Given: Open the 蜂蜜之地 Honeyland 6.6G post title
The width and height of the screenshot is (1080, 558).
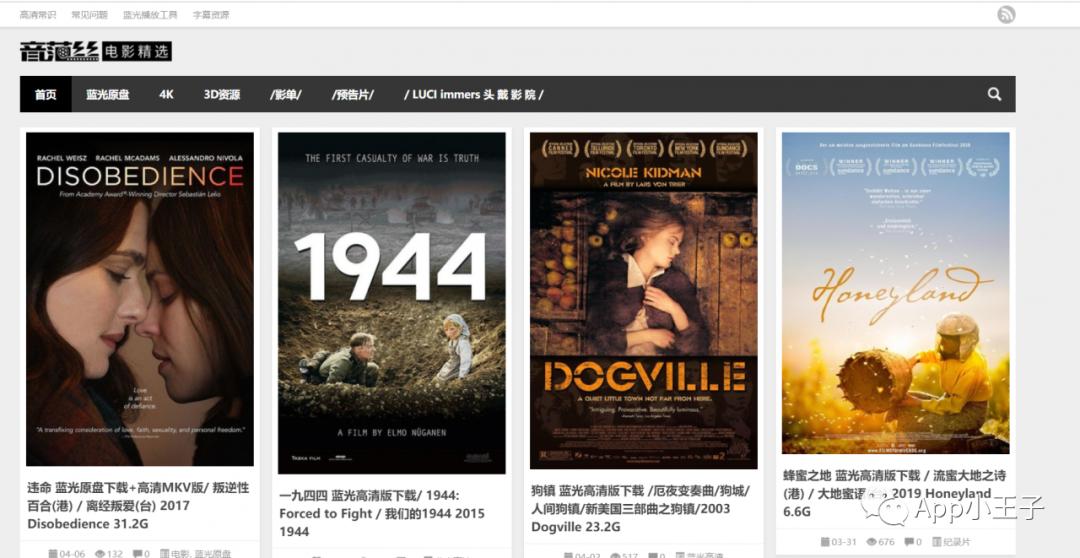Looking at the screenshot, I should tap(895, 493).
